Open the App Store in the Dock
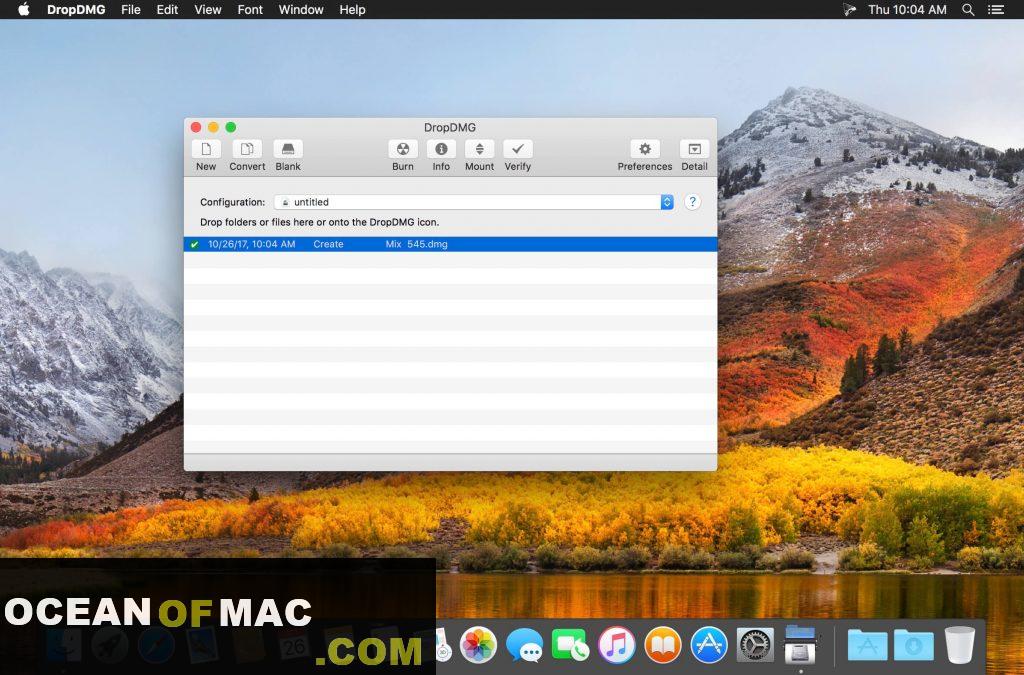1024x675 pixels. pyautogui.click(x=709, y=644)
